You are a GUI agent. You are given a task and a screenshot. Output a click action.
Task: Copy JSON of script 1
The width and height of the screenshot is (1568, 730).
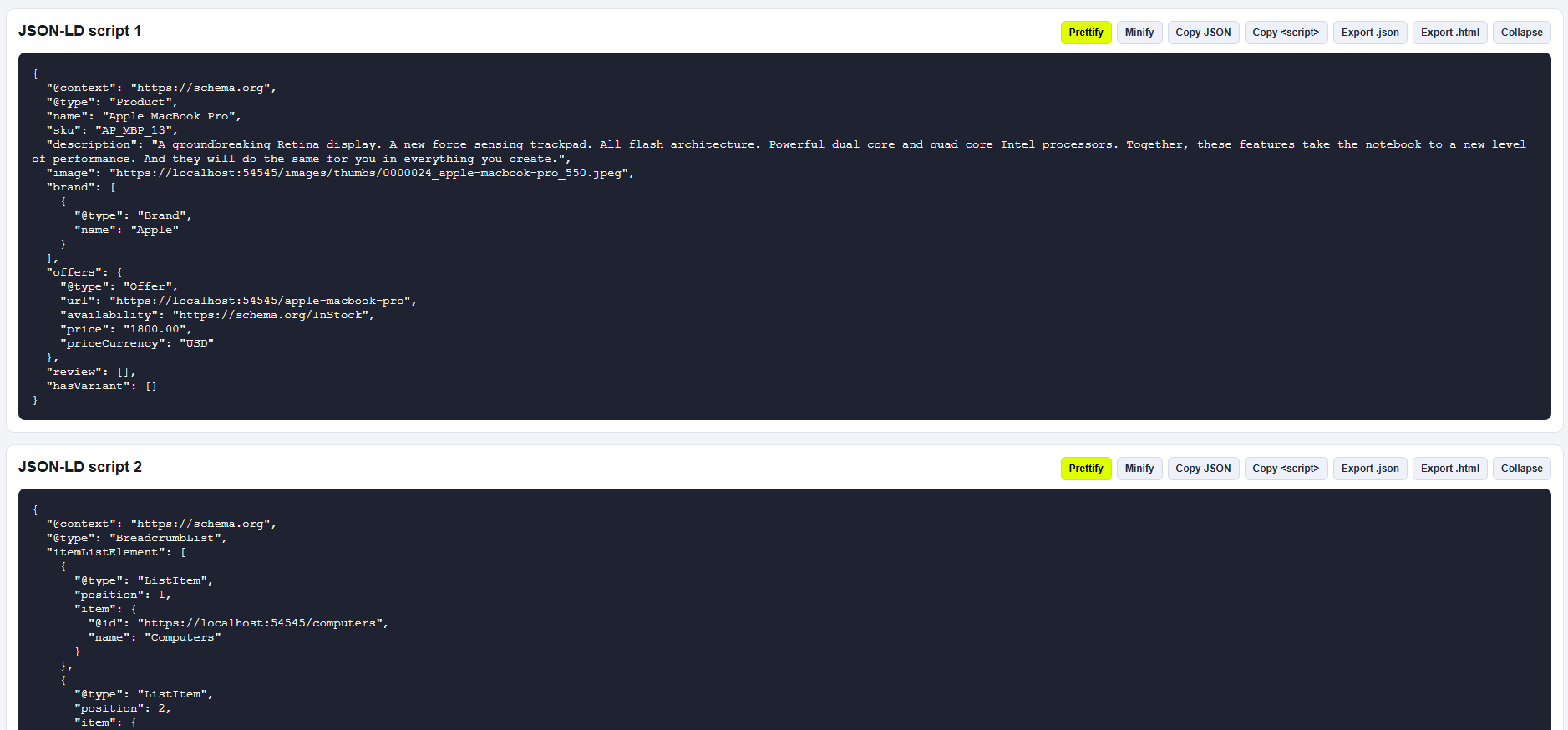(x=1203, y=33)
